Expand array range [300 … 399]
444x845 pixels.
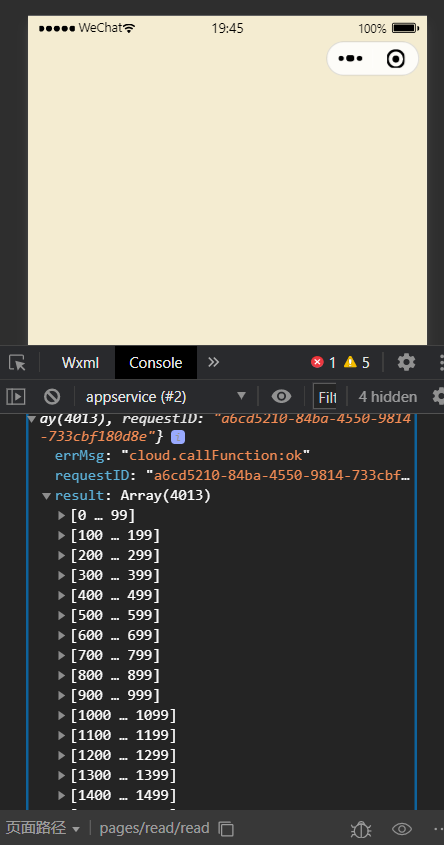pos(61,576)
